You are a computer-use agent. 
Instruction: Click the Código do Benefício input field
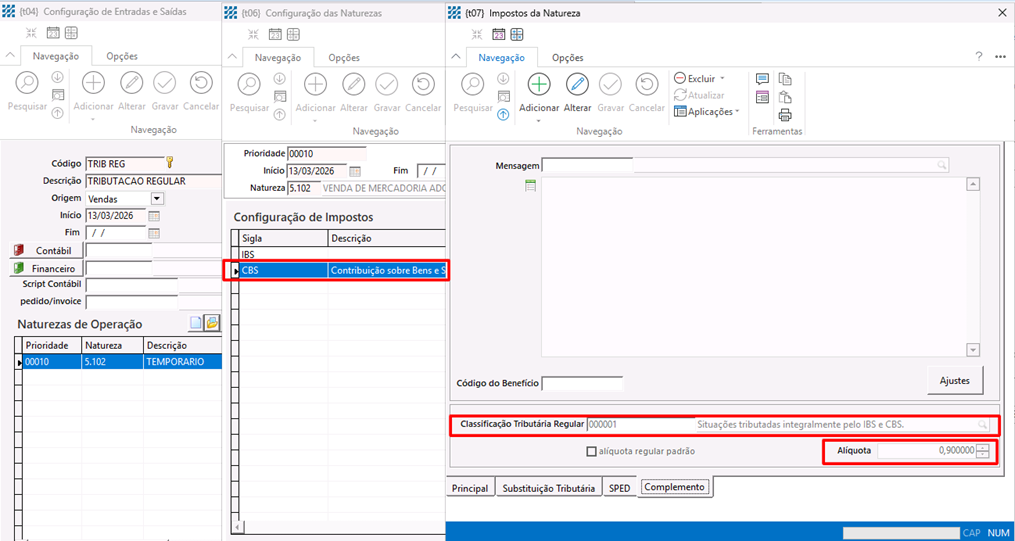coord(582,383)
